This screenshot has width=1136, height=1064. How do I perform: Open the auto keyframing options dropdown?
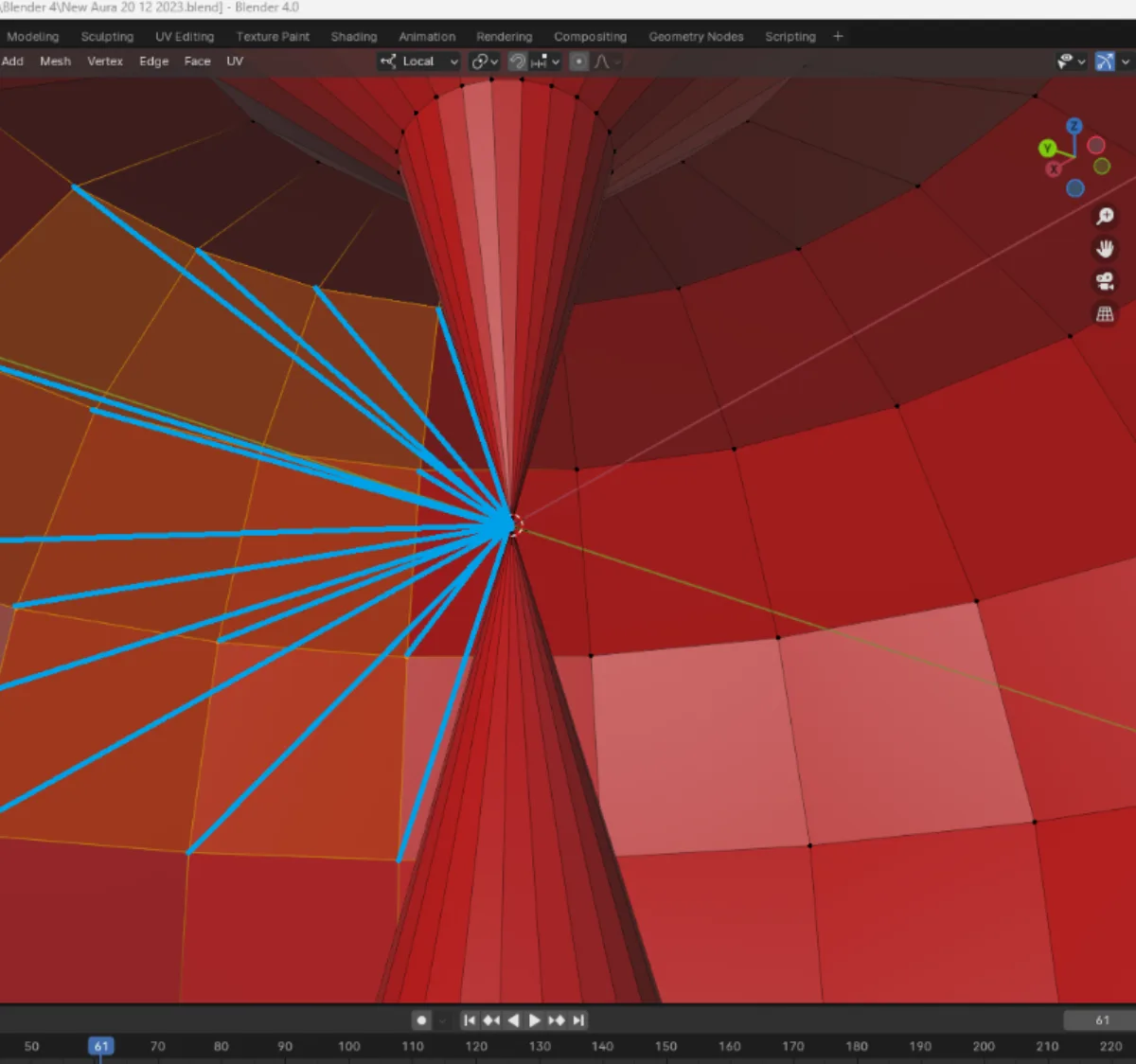coord(442,1020)
